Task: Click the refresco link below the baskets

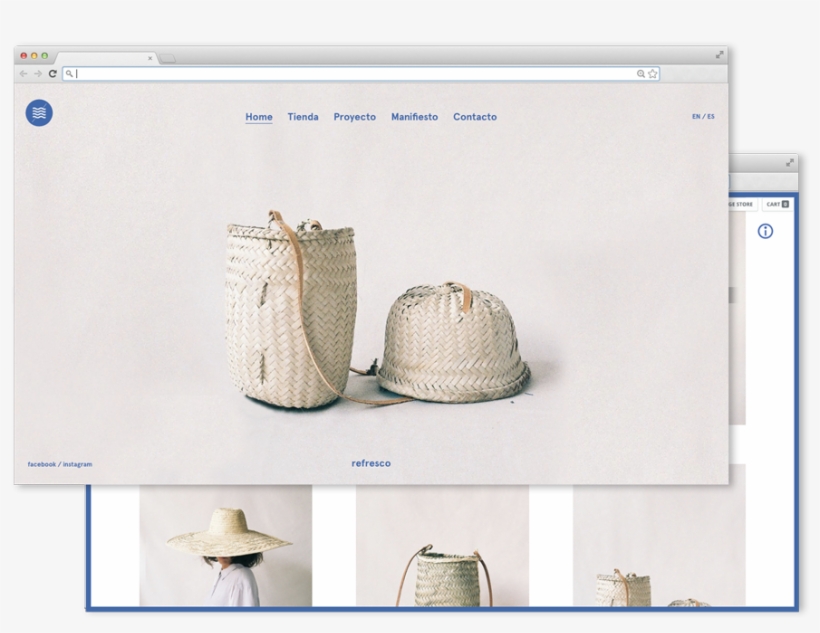Action: click(370, 462)
